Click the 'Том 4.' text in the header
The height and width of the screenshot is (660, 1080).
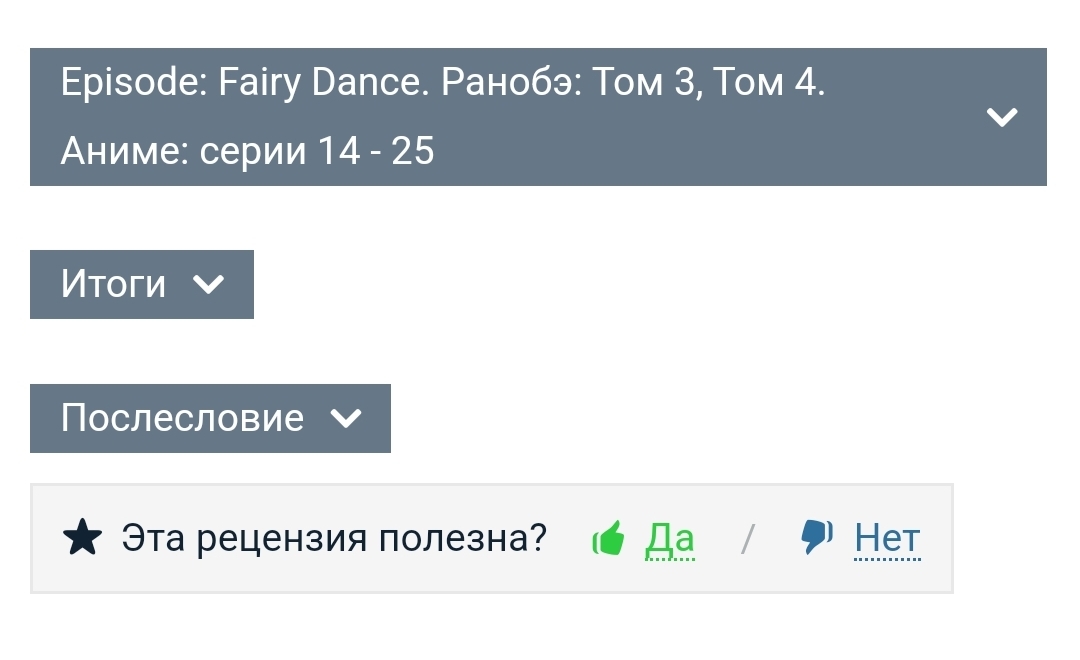point(769,82)
